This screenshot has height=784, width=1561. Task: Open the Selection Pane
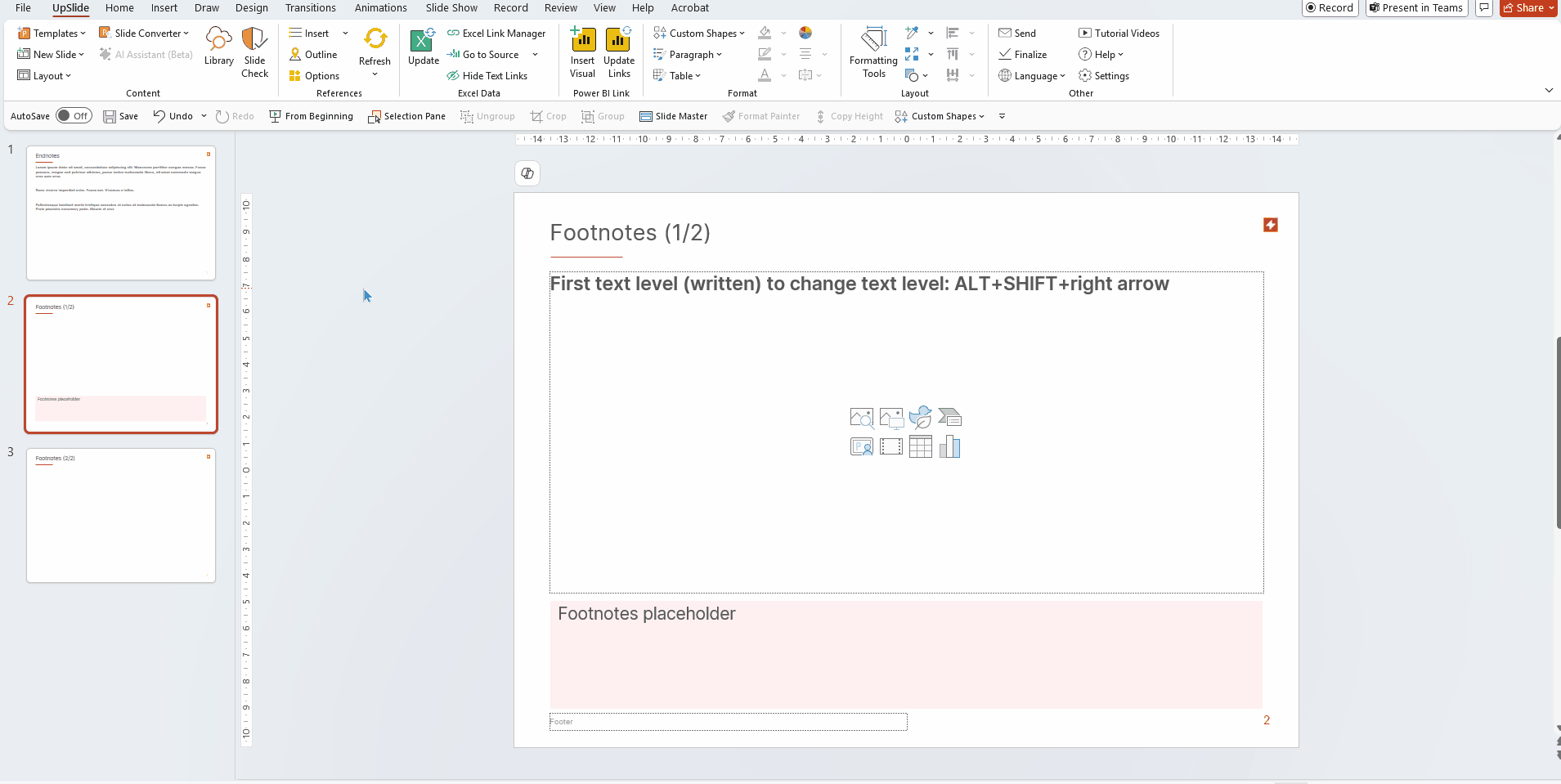406,116
